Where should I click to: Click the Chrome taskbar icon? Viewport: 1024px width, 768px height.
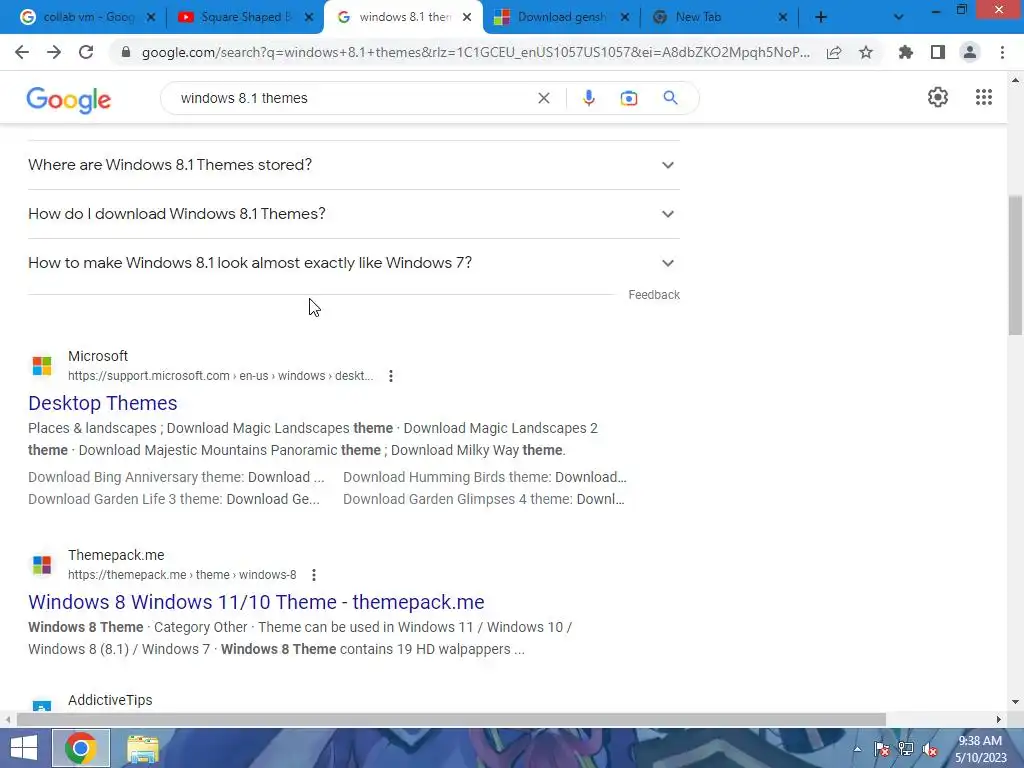click(x=81, y=748)
